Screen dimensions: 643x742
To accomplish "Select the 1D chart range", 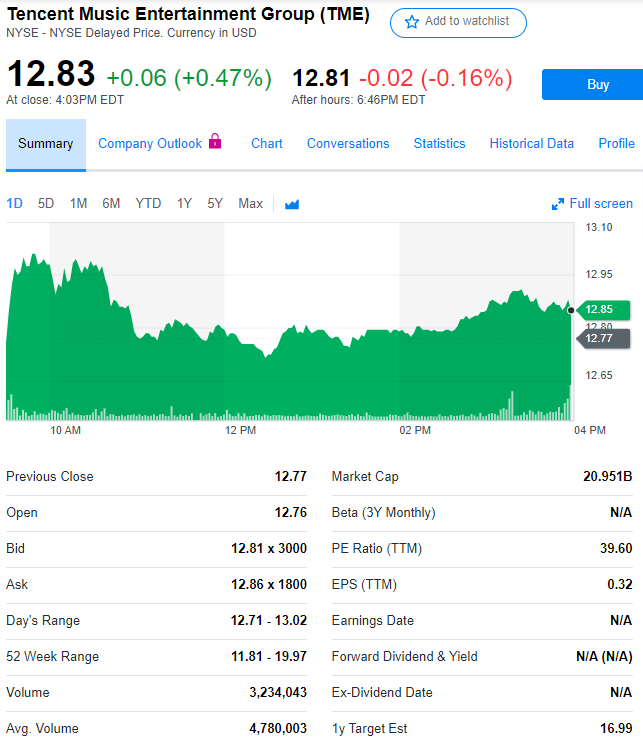I will 14,204.
